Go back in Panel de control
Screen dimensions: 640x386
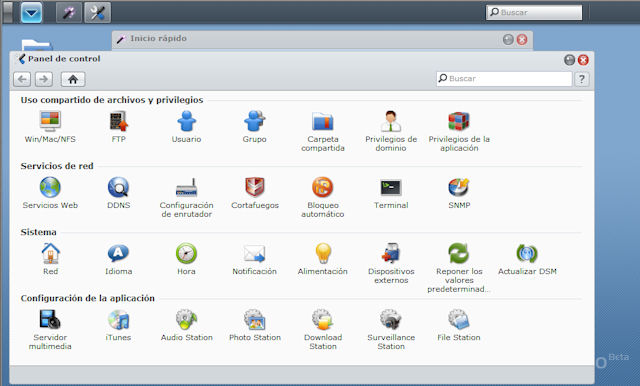point(22,79)
